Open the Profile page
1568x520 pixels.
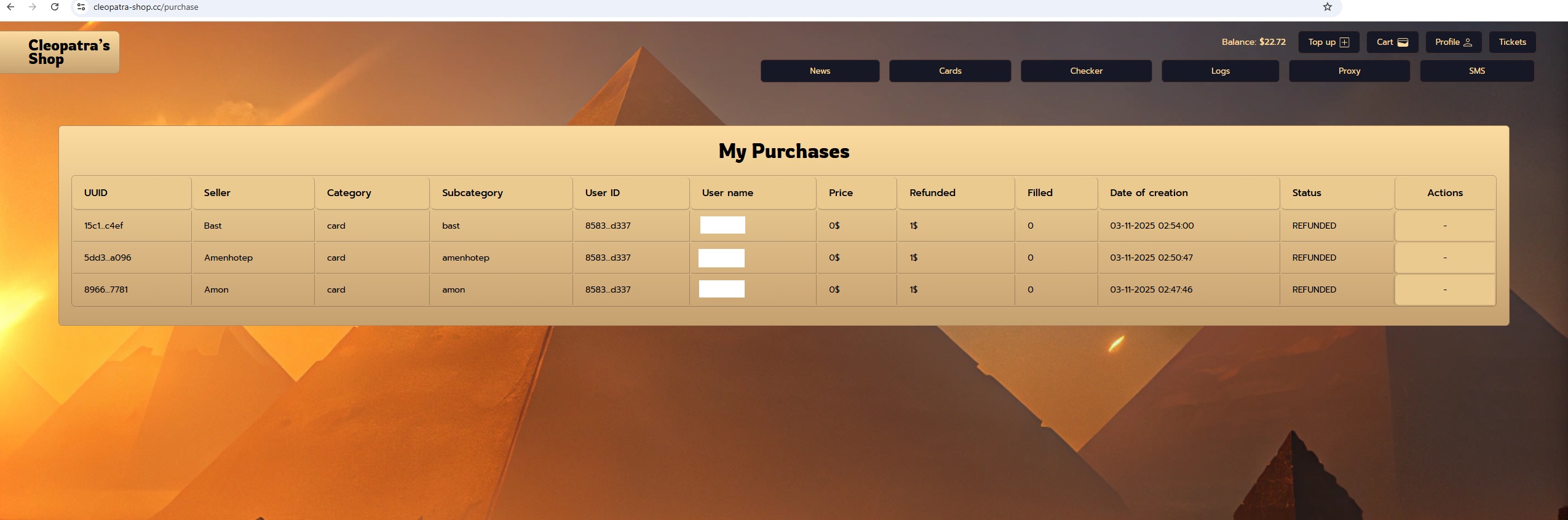[1453, 42]
